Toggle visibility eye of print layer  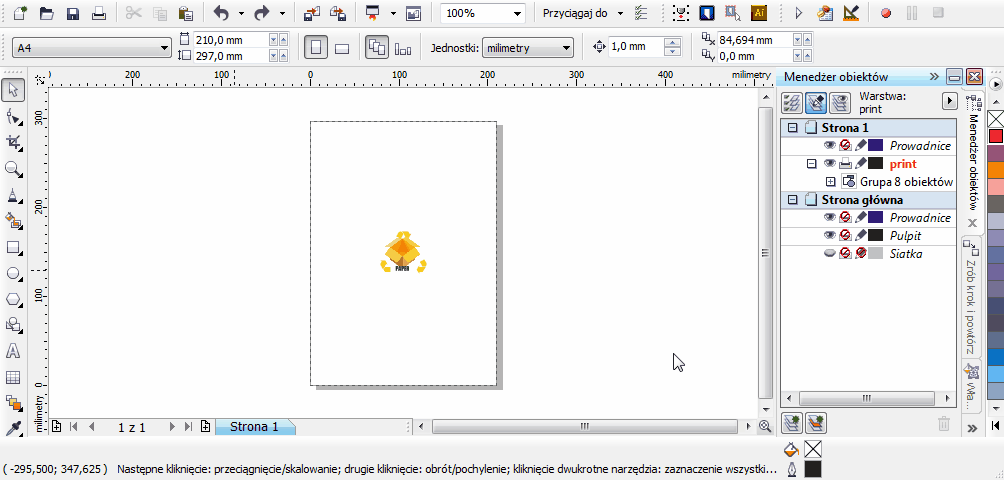tap(830, 164)
